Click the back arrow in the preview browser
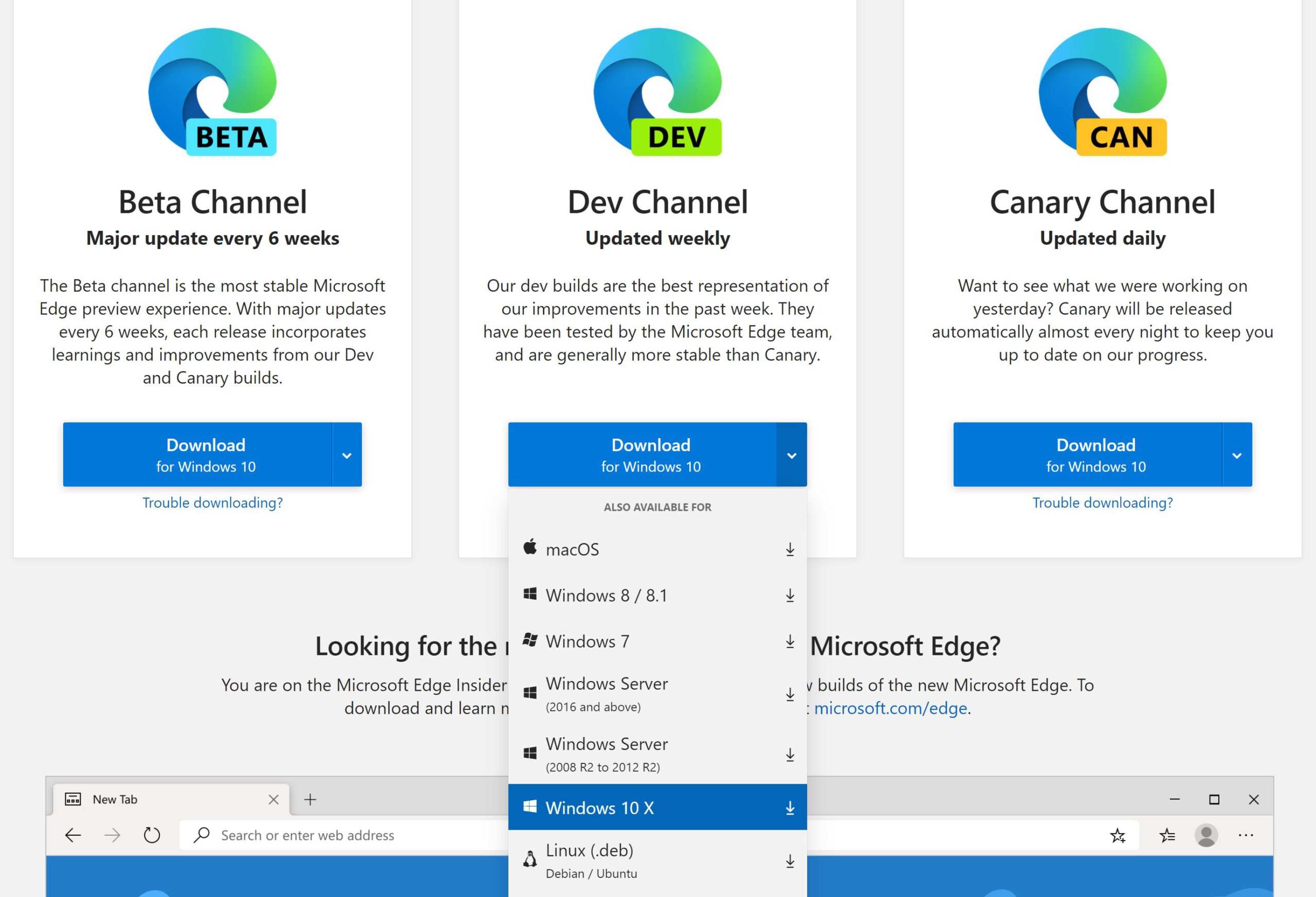This screenshot has height=897, width=1316. pos(73,835)
